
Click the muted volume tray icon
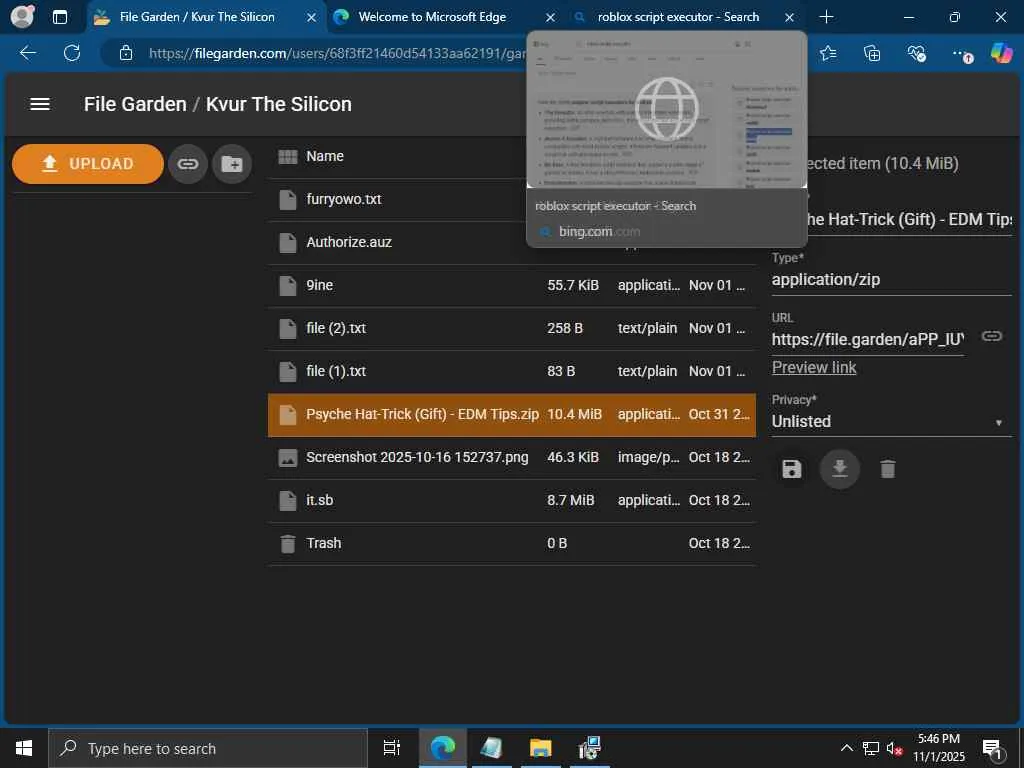tap(894, 748)
